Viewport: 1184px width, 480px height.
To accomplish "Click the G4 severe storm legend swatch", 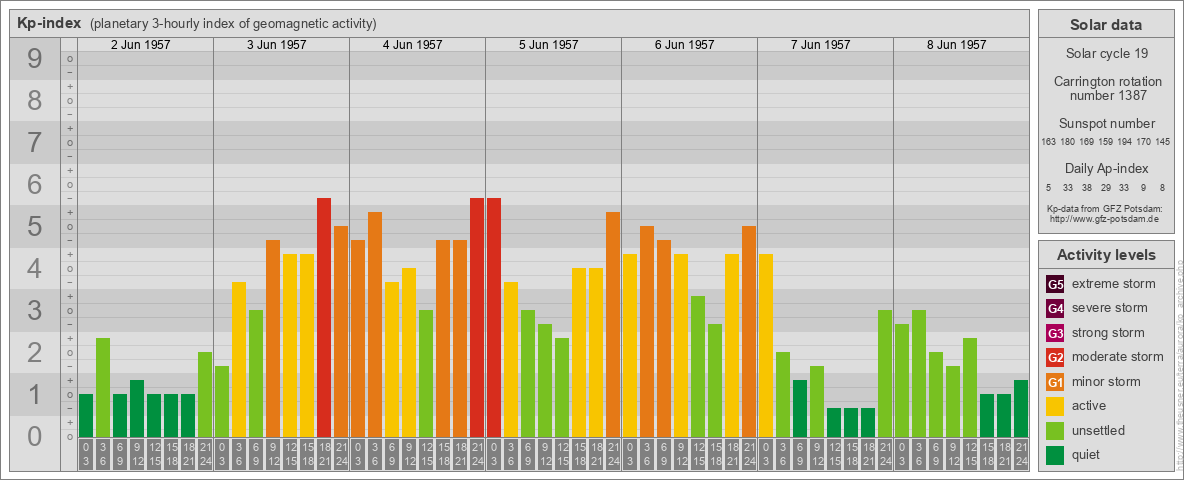I will tap(1055, 309).
